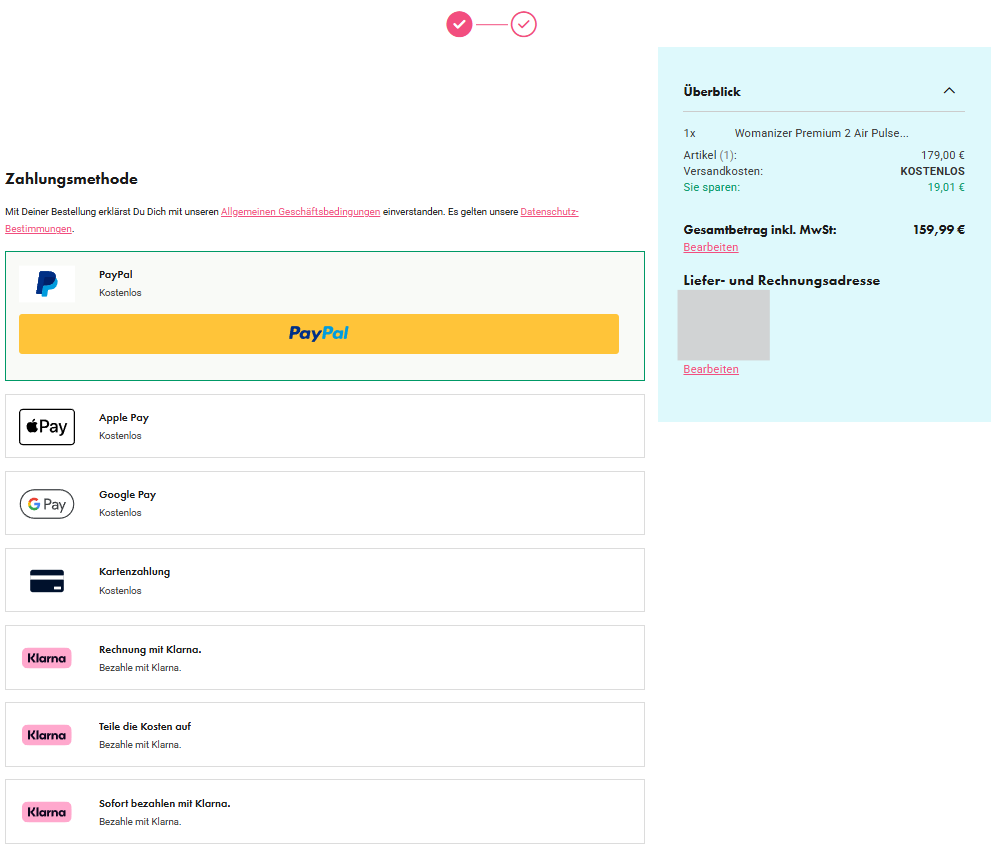Click the Google Pay logo icon
The height and width of the screenshot is (850, 997).
[x=47, y=504]
